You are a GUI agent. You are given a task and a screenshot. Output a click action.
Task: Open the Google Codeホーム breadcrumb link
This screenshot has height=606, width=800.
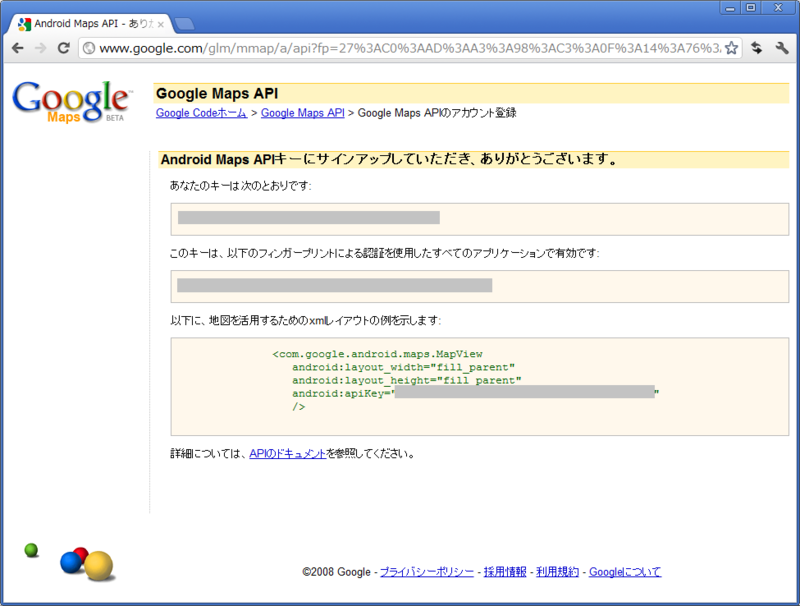pos(201,113)
